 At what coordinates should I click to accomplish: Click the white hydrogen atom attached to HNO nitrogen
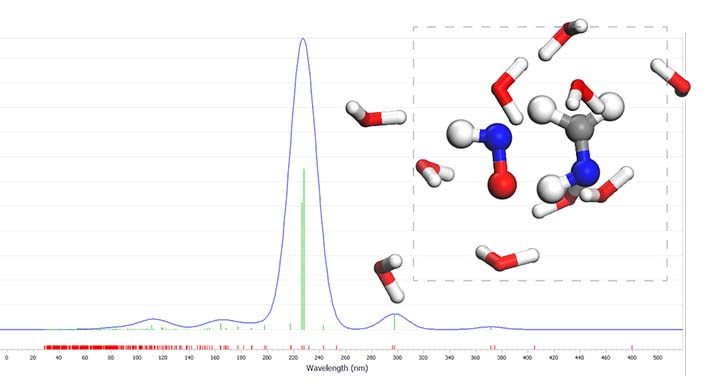point(461,134)
